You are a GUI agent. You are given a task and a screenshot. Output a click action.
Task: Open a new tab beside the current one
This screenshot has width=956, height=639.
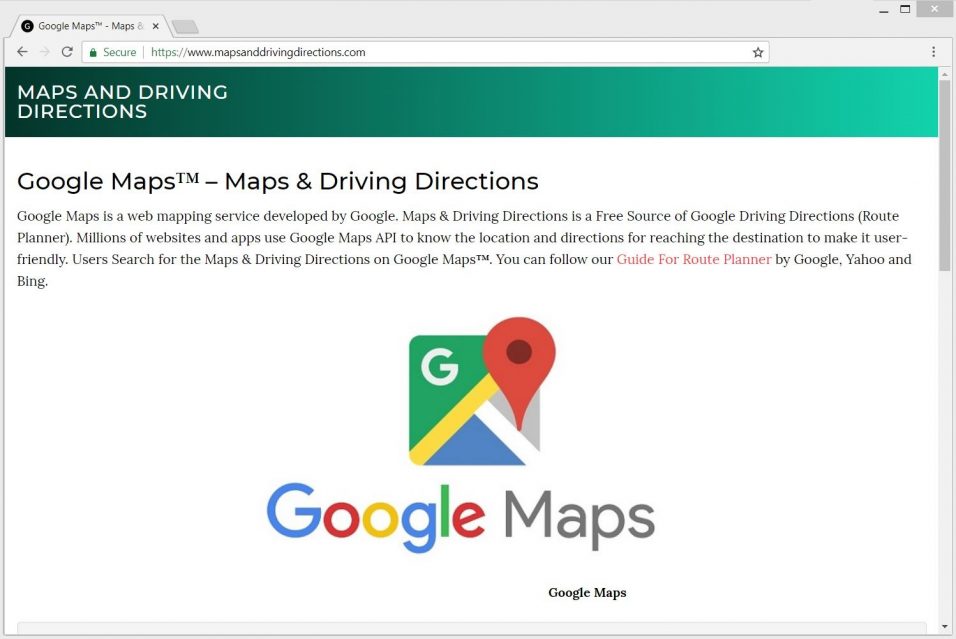[184, 27]
